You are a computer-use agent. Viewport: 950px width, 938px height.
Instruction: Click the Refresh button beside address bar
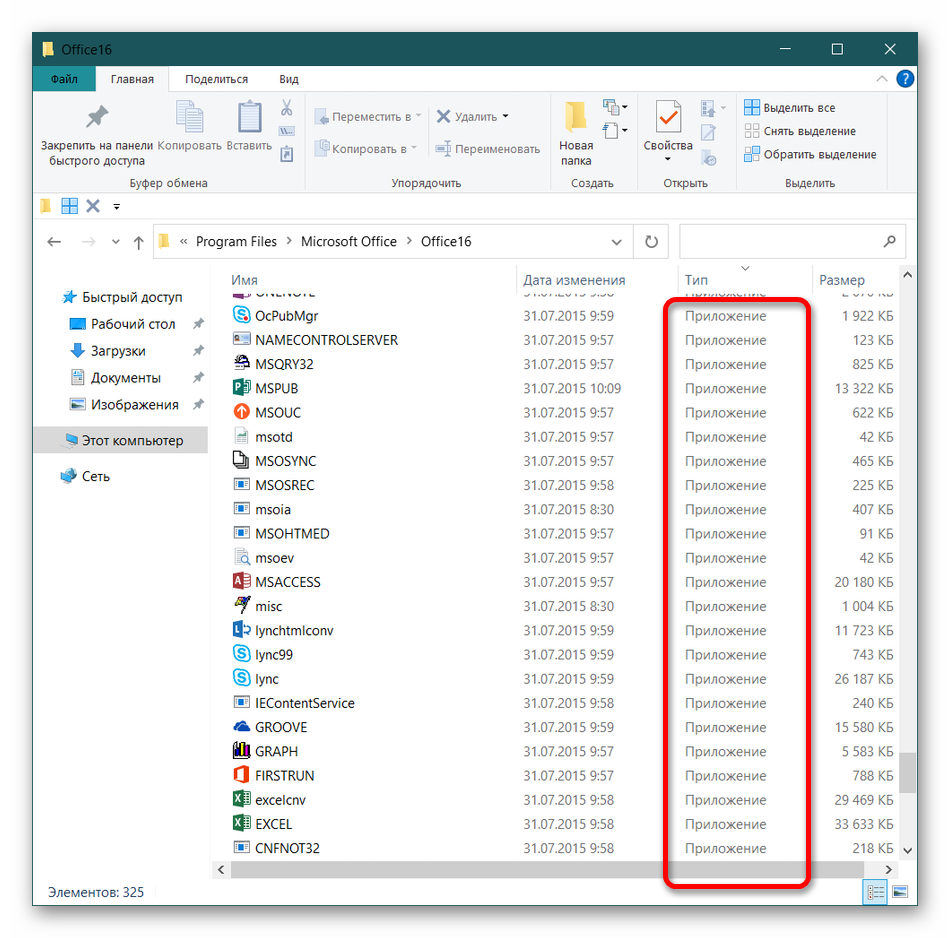651,242
